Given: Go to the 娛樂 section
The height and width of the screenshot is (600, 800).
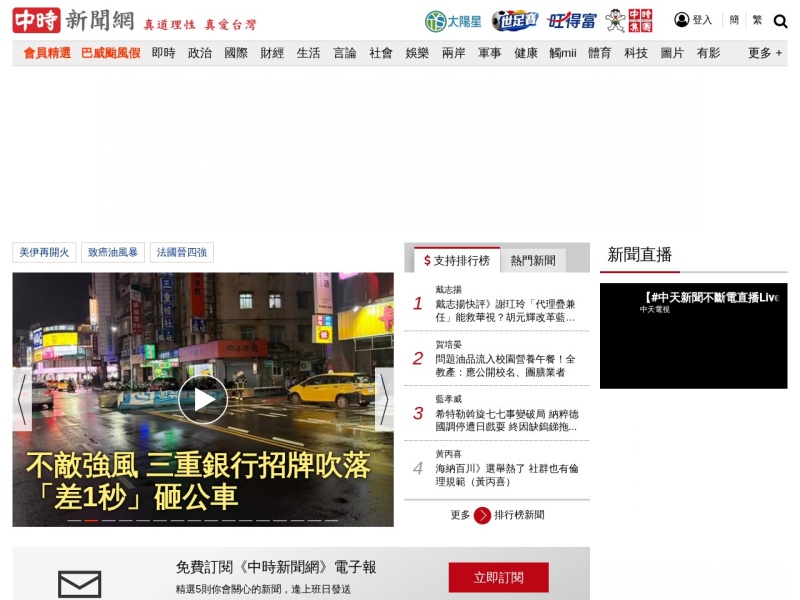Looking at the screenshot, I should (417, 53).
